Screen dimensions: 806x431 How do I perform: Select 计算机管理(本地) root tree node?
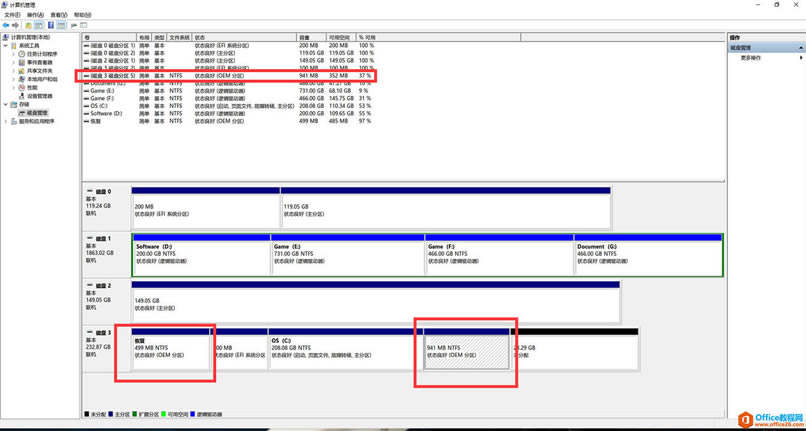(x=27, y=37)
